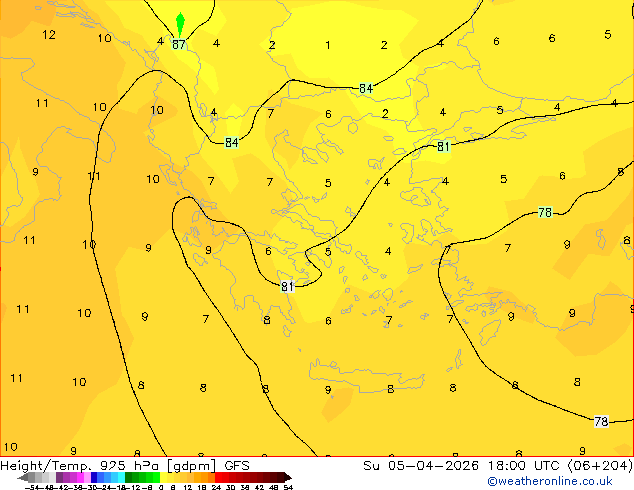634x490 pixels.
Task: Click the dark maroon right arrow end of the scale
Action: coord(288,478)
